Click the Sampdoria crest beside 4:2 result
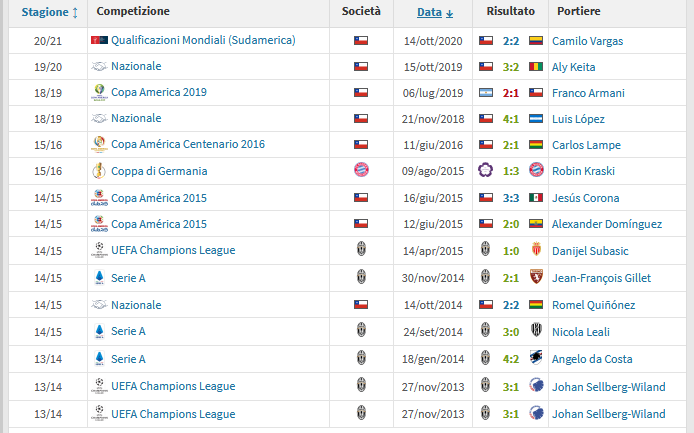This screenshot has width=694, height=433. tap(536, 358)
